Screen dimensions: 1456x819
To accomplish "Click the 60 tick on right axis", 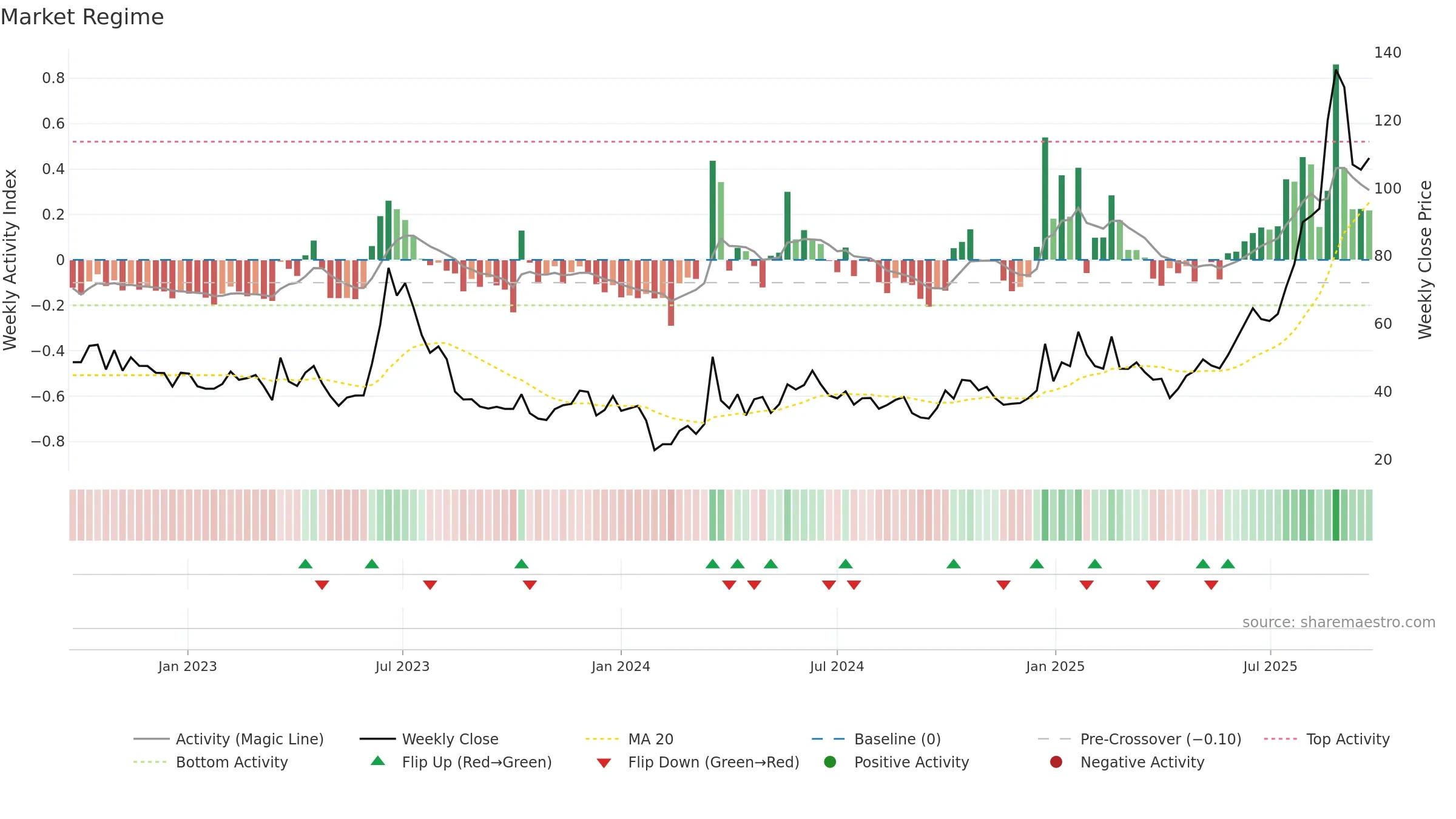I will 1383,324.
